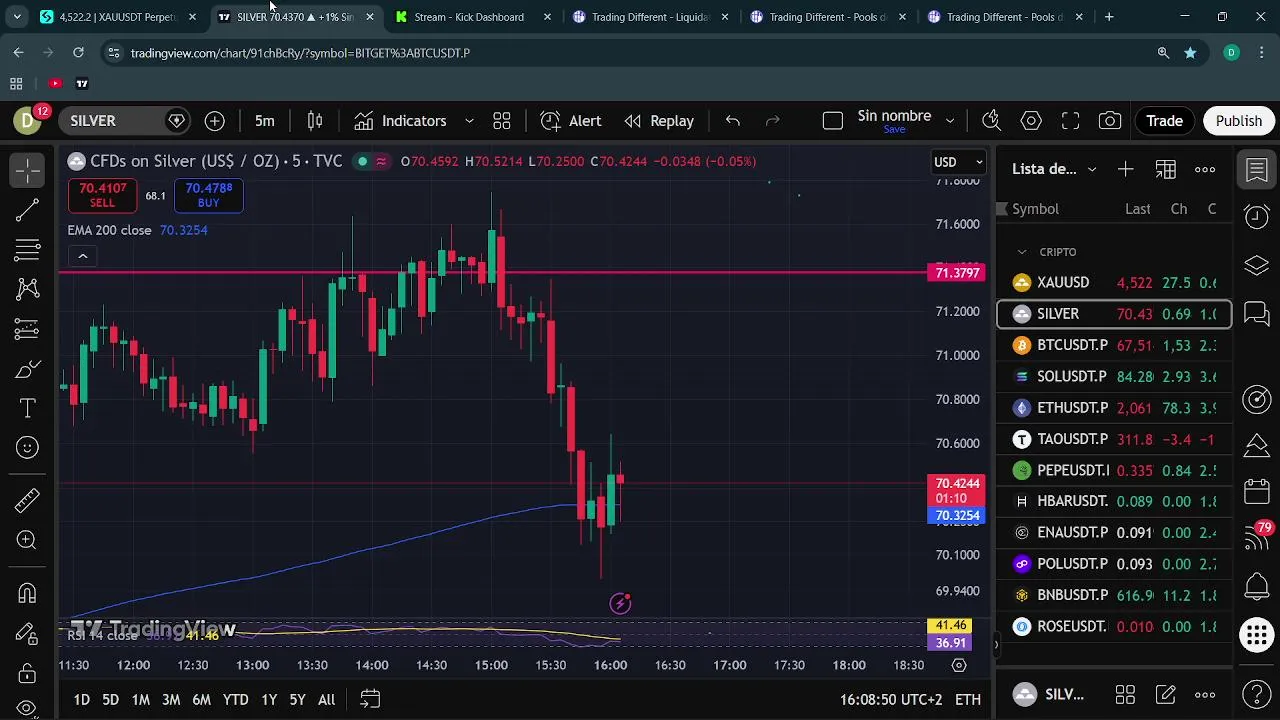The height and width of the screenshot is (720, 1280).
Task: Select the brush drawing tool
Action: click(x=27, y=369)
